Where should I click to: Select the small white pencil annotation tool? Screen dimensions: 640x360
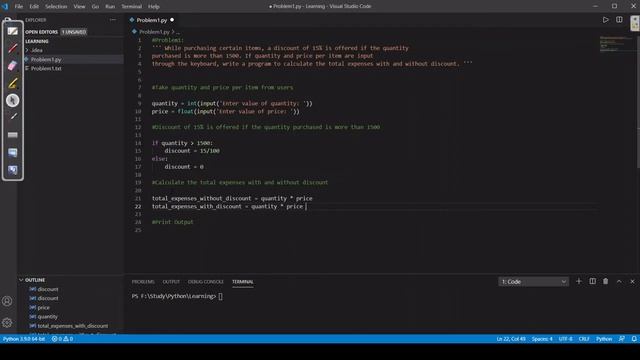13,117
